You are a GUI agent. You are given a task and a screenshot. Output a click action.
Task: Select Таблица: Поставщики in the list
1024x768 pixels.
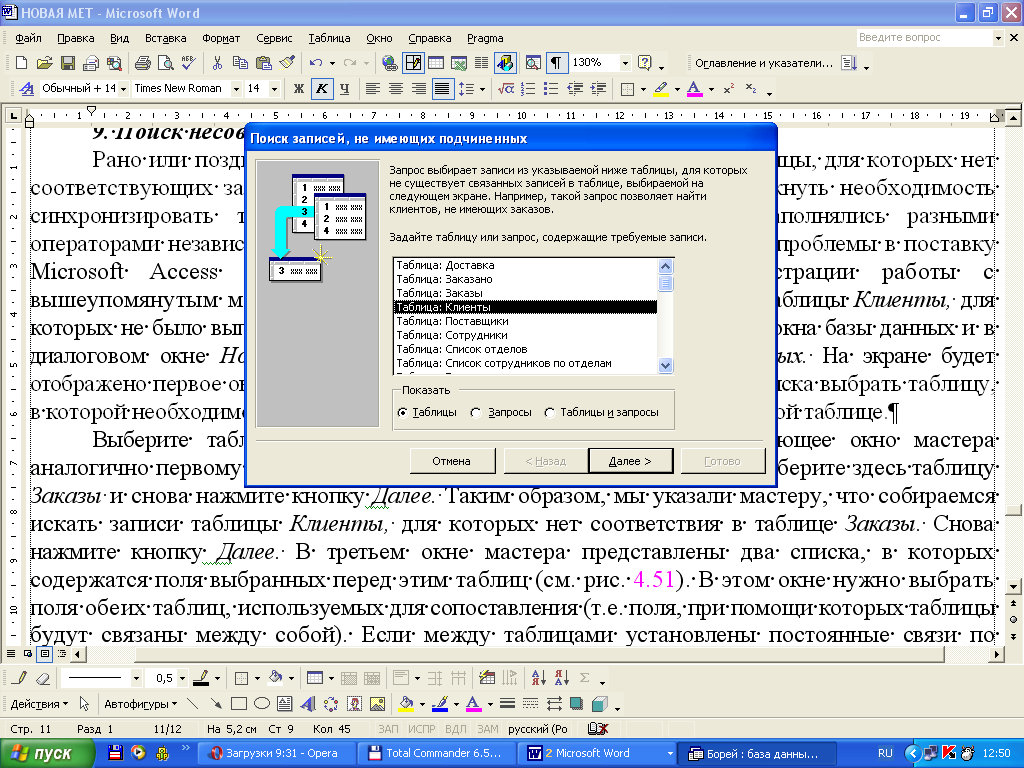(525, 321)
